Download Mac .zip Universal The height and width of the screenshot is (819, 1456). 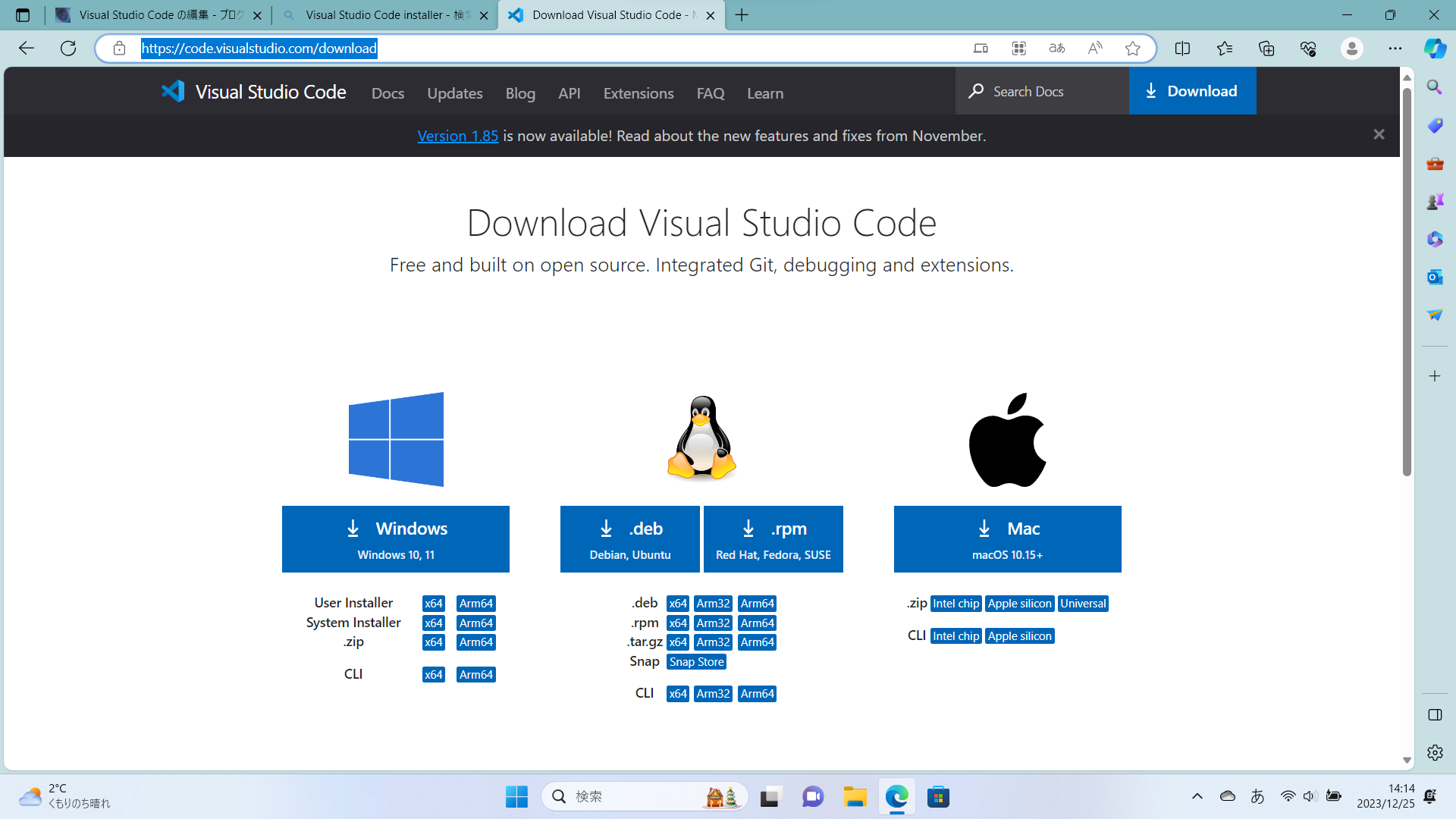(x=1083, y=604)
